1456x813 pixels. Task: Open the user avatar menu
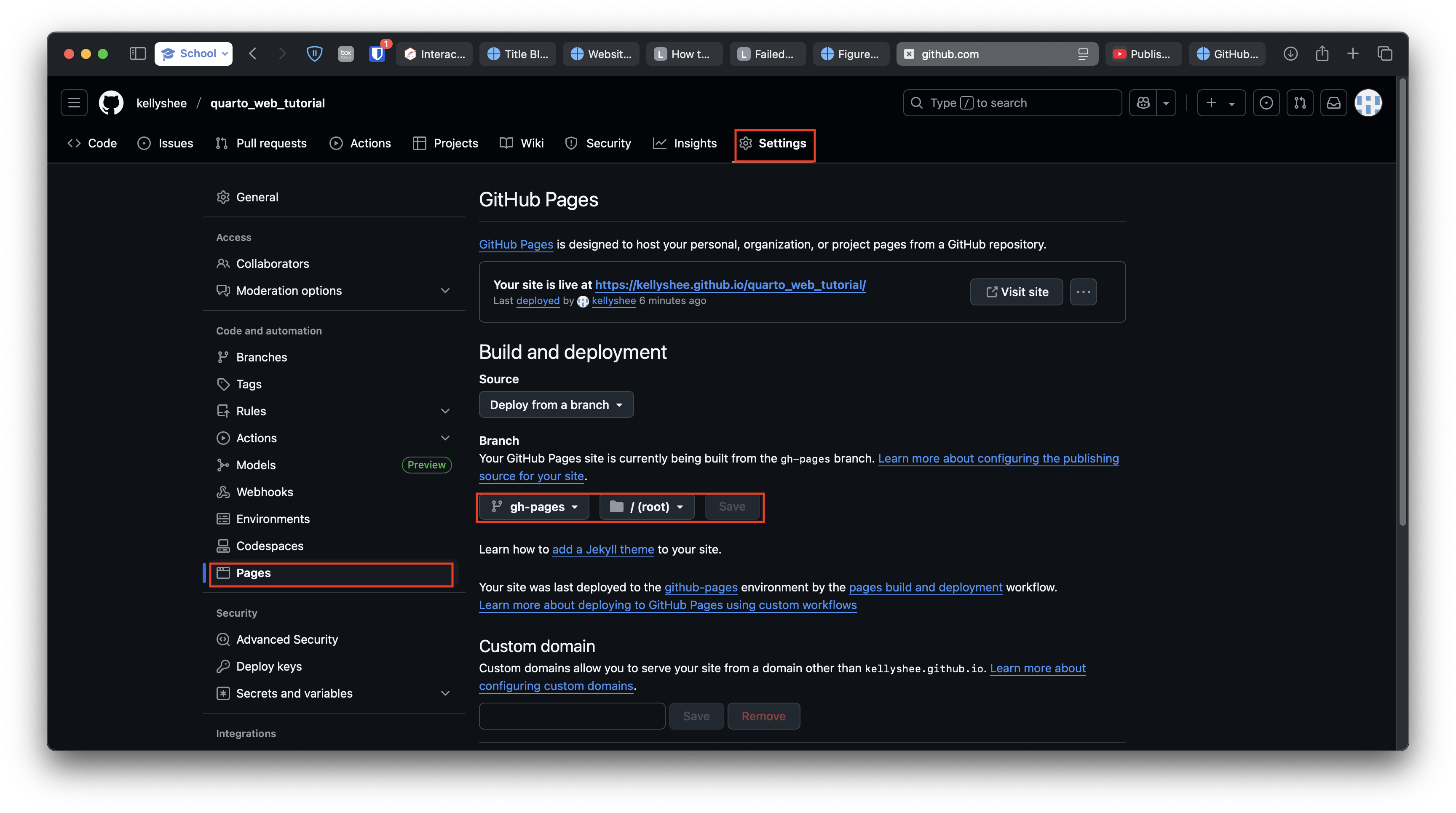(1368, 103)
